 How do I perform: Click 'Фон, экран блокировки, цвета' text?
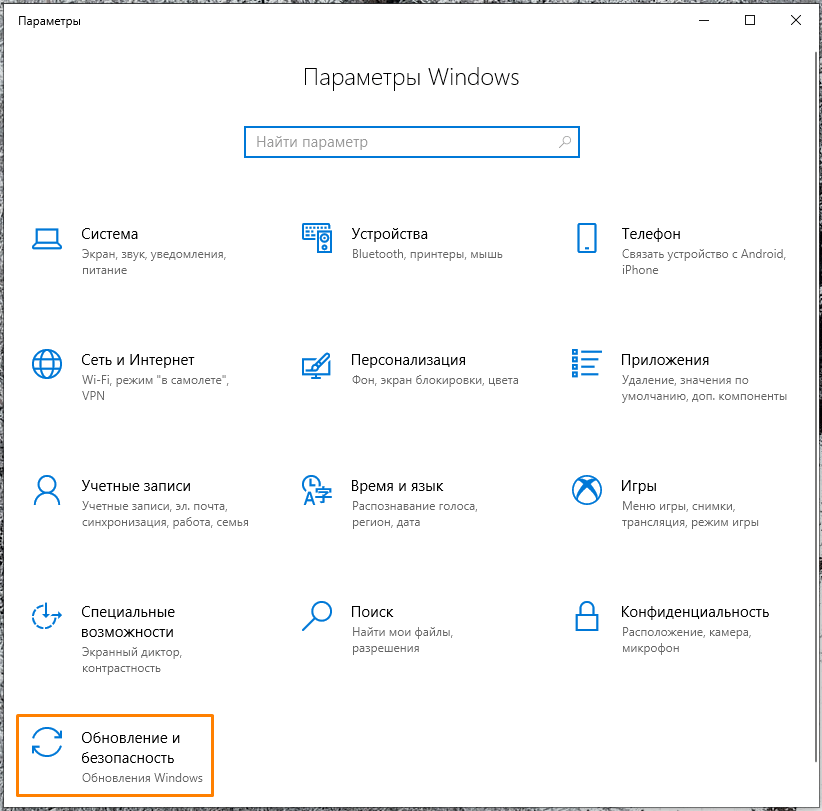tap(435, 380)
